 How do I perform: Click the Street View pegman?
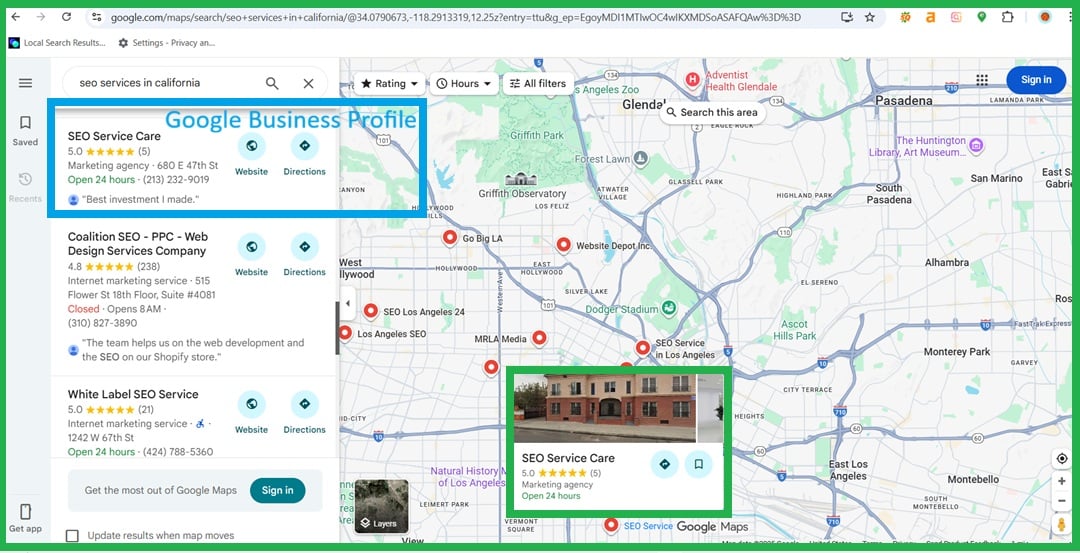click(x=1061, y=525)
